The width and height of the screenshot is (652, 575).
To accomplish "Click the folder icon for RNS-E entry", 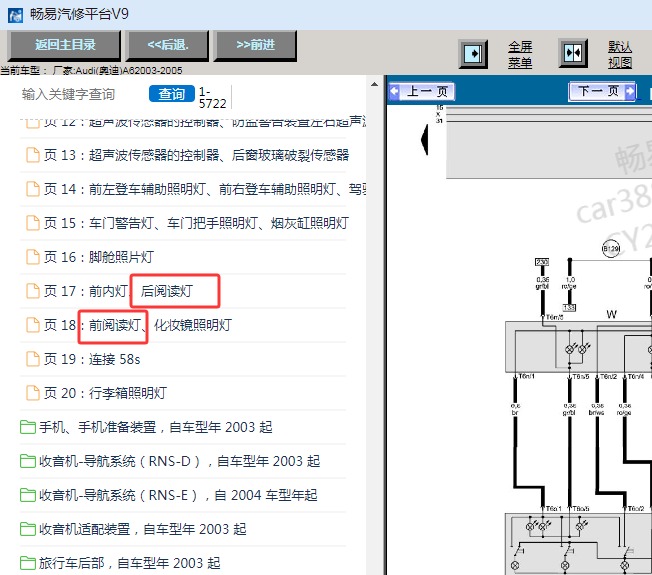I will tap(28, 495).
